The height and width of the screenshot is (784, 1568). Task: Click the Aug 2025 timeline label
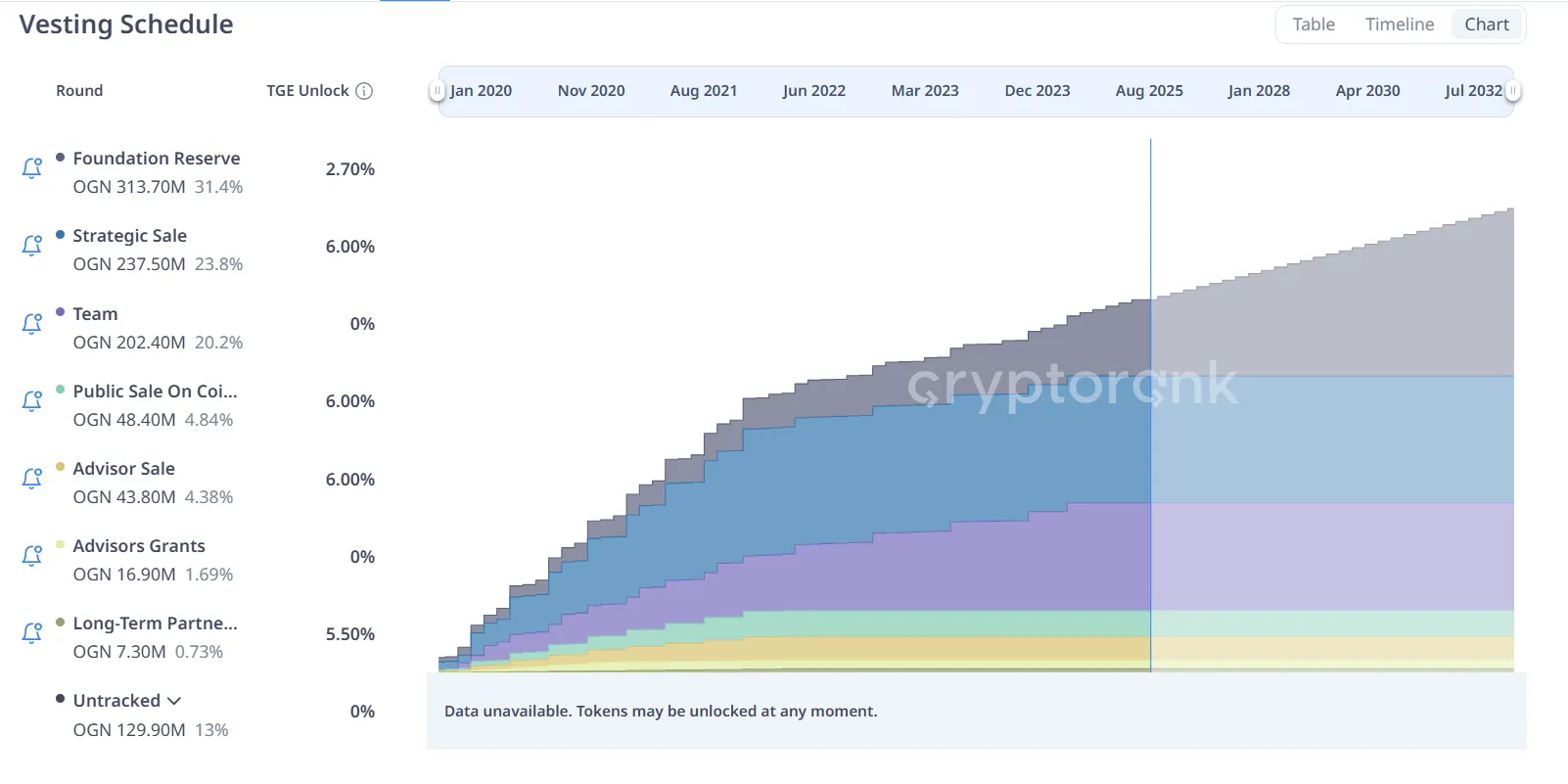1149,91
